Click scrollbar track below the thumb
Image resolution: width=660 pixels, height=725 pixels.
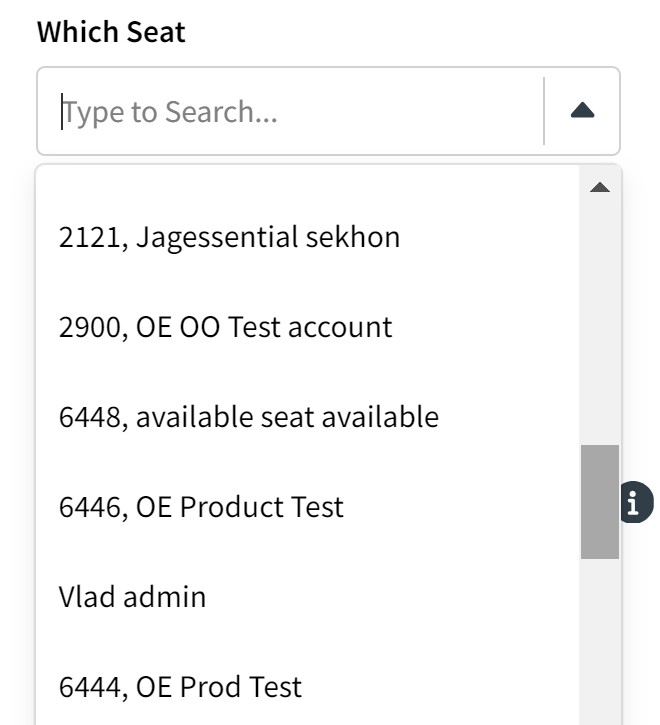[x=600, y=640]
